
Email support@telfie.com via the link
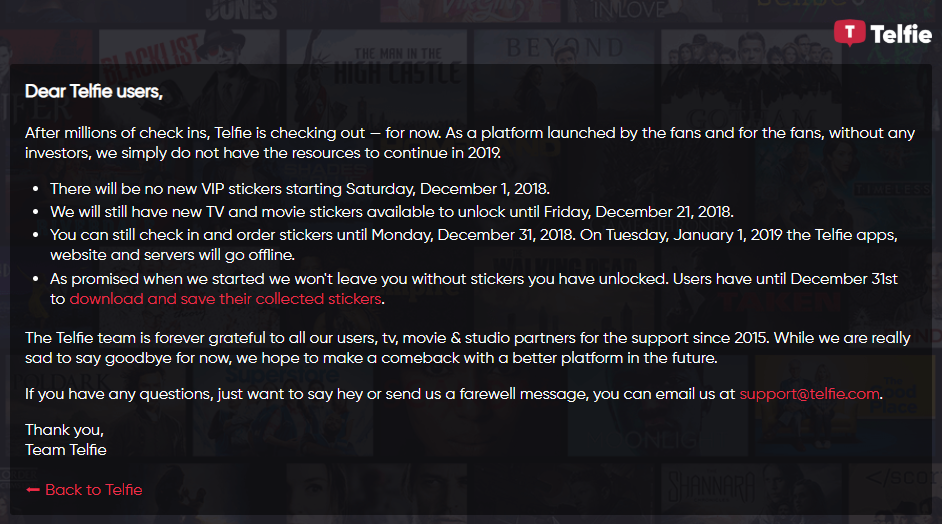809,394
